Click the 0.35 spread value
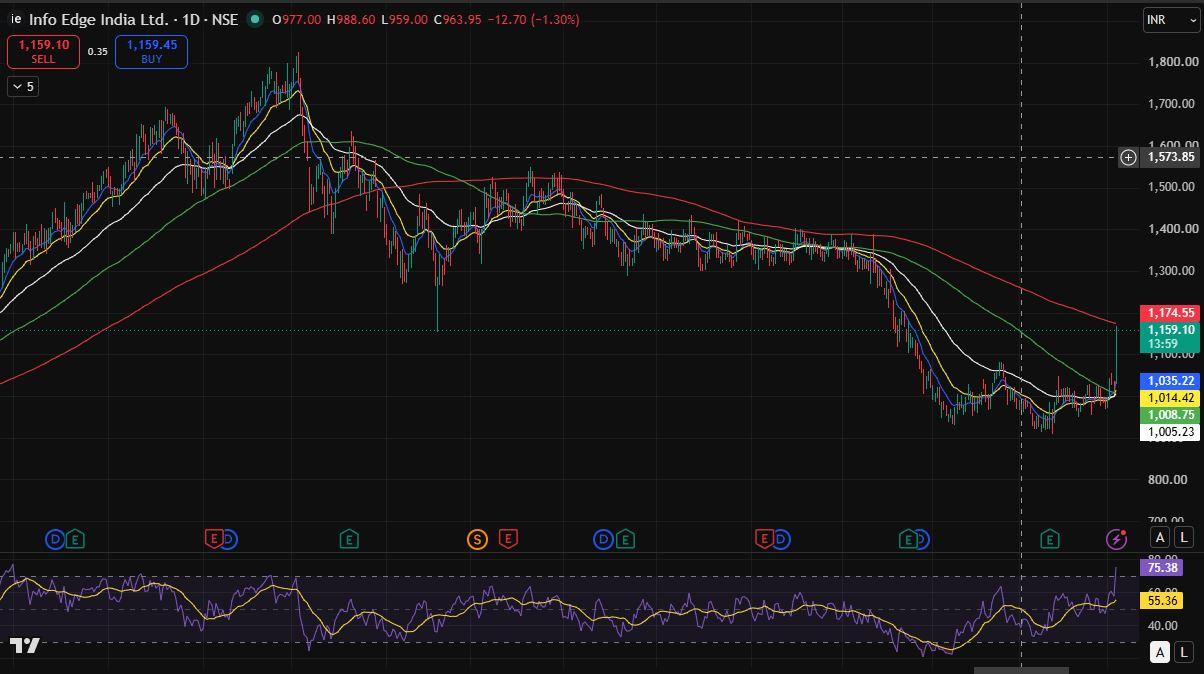Screen dimensions: 1204x674 tap(97, 52)
